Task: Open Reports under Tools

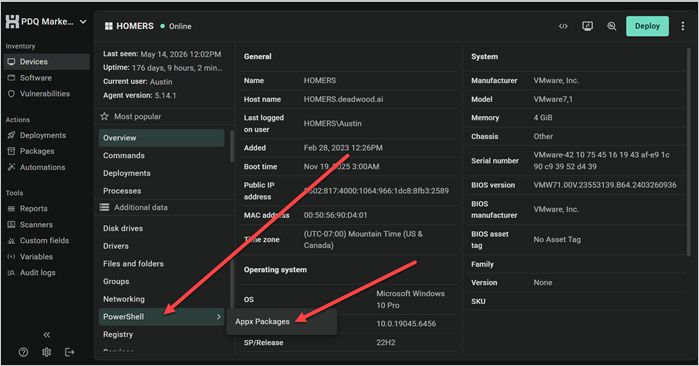Action: (x=33, y=209)
